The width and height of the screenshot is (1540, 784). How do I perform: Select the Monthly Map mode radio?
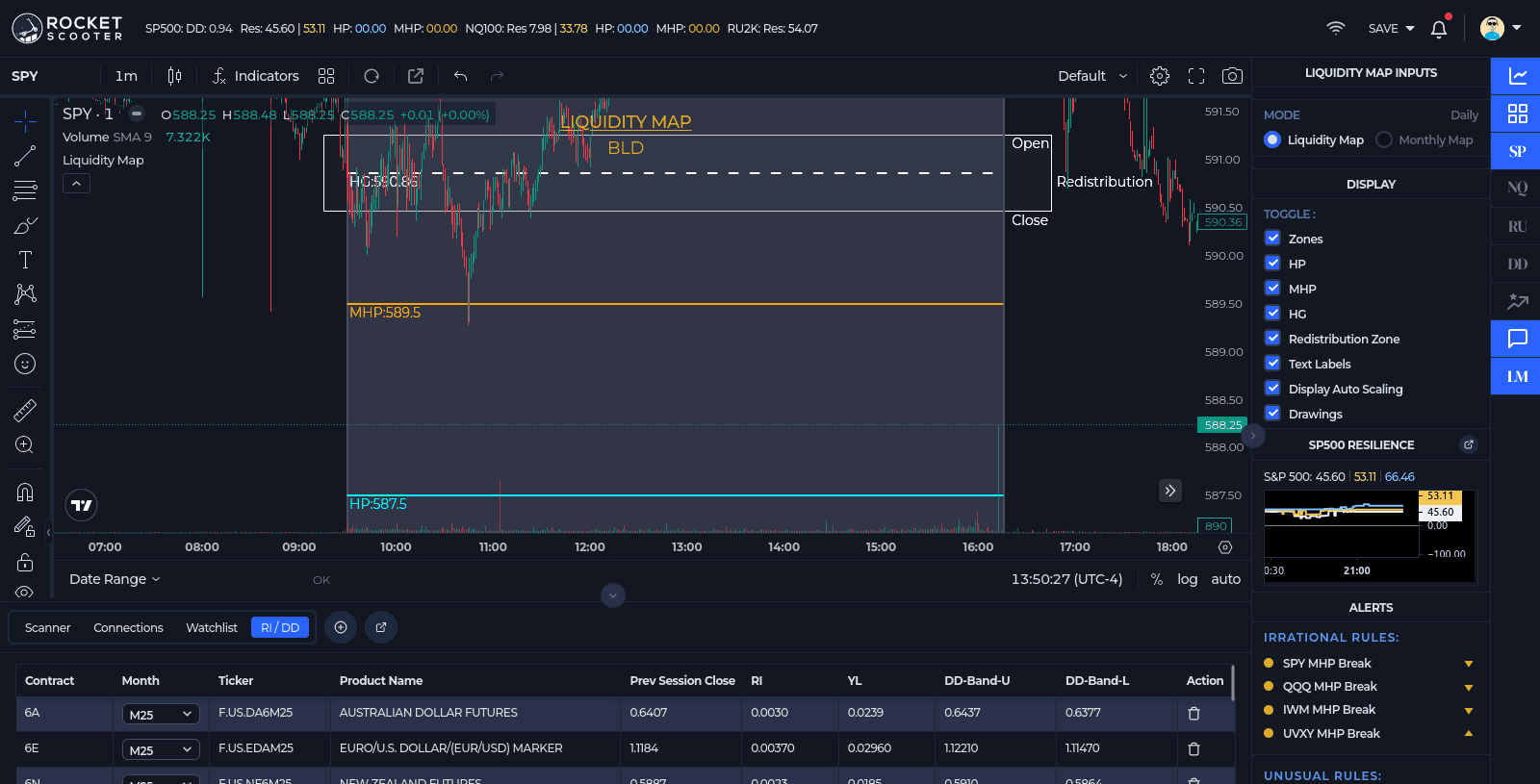1384,139
